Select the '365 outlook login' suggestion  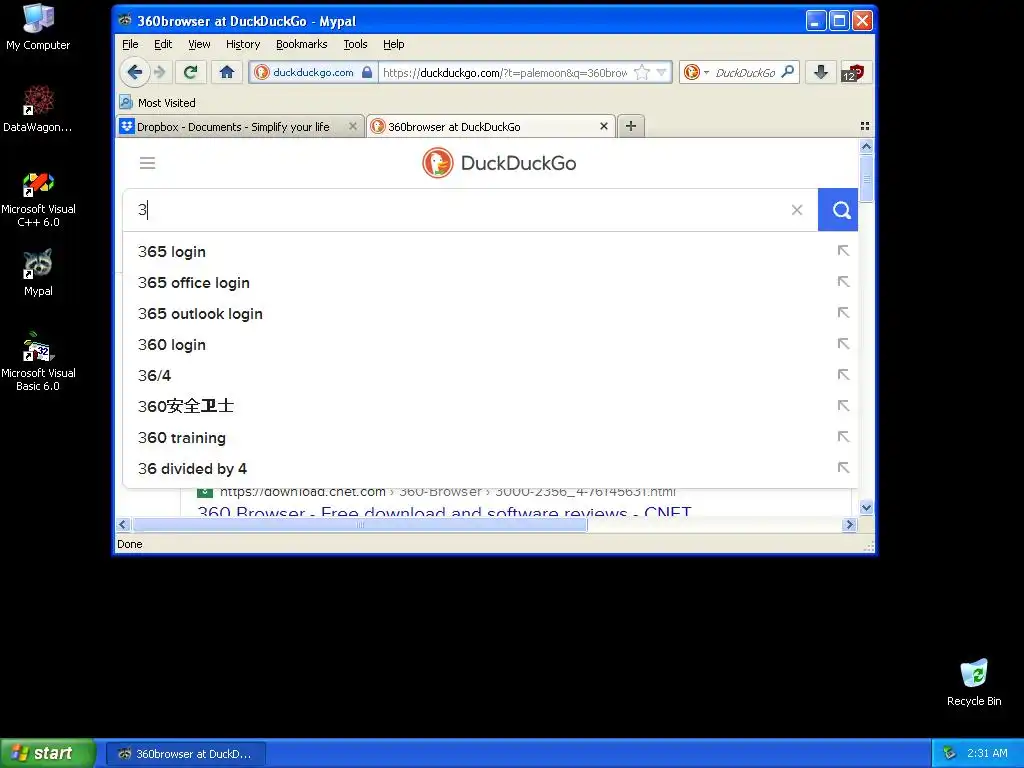point(490,313)
